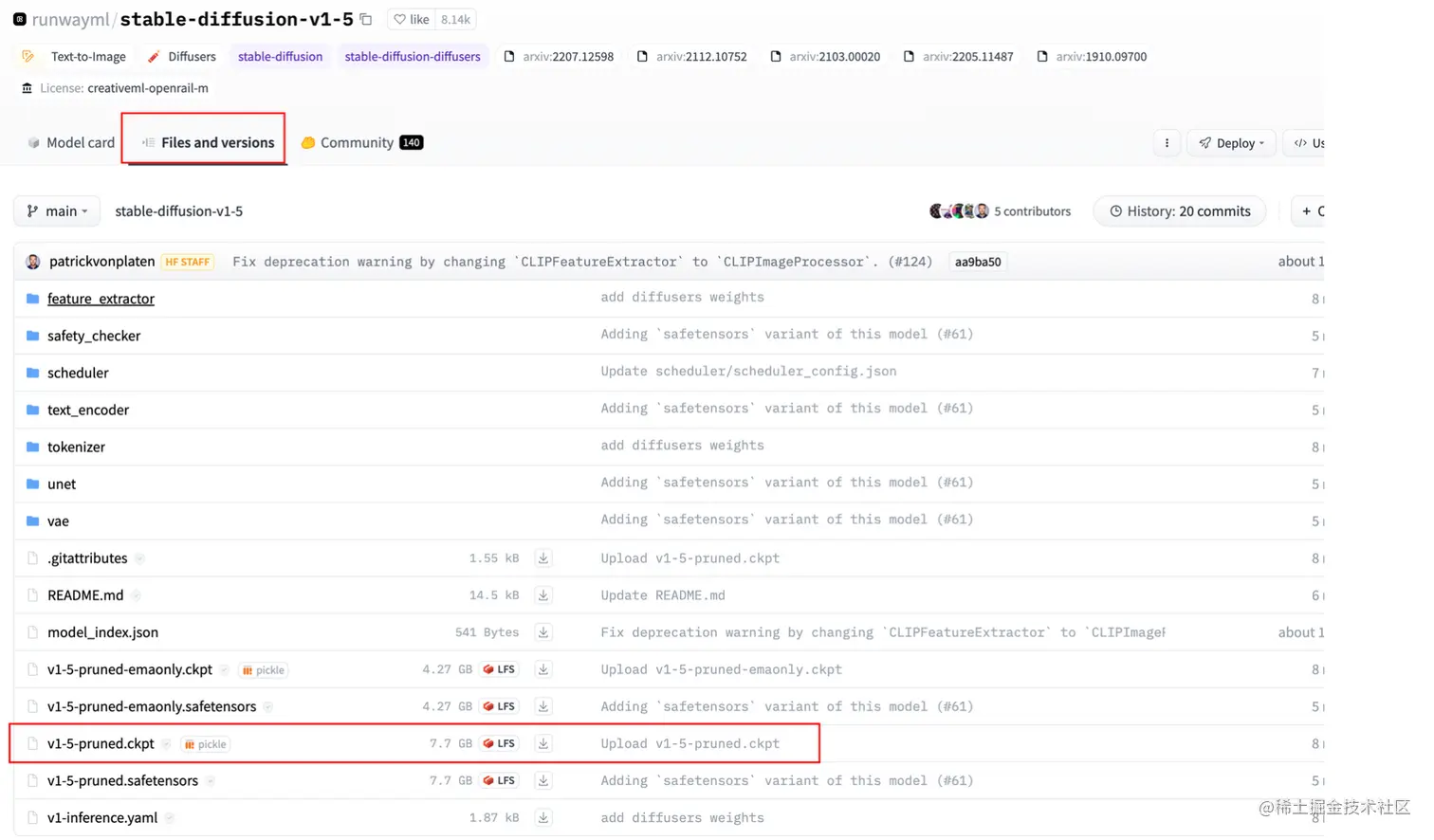The image size is (1434, 840).
Task: Click the runwayml organization name
Action: tap(71, 19)
